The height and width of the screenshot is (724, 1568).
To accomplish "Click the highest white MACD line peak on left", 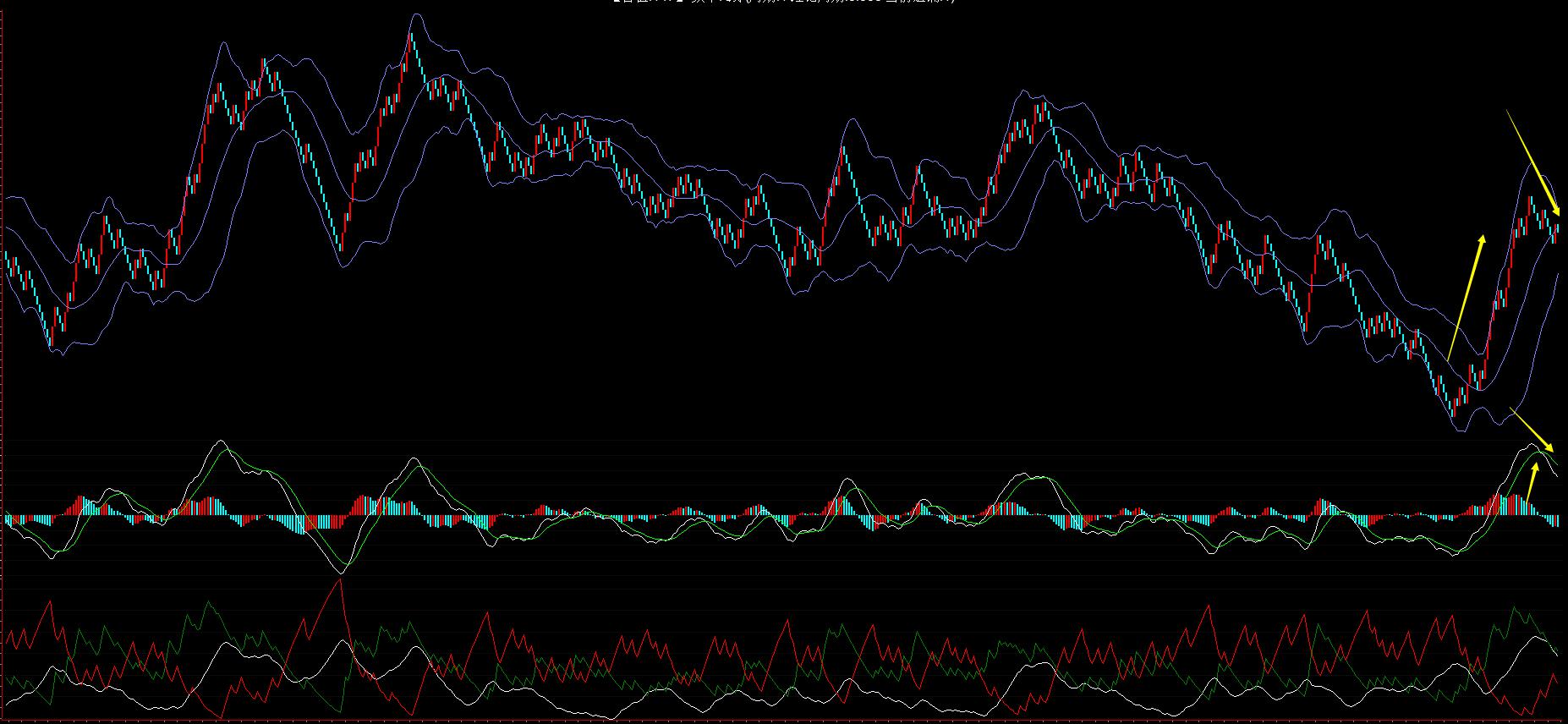I will pyautogui.click(x=220, y=442).
